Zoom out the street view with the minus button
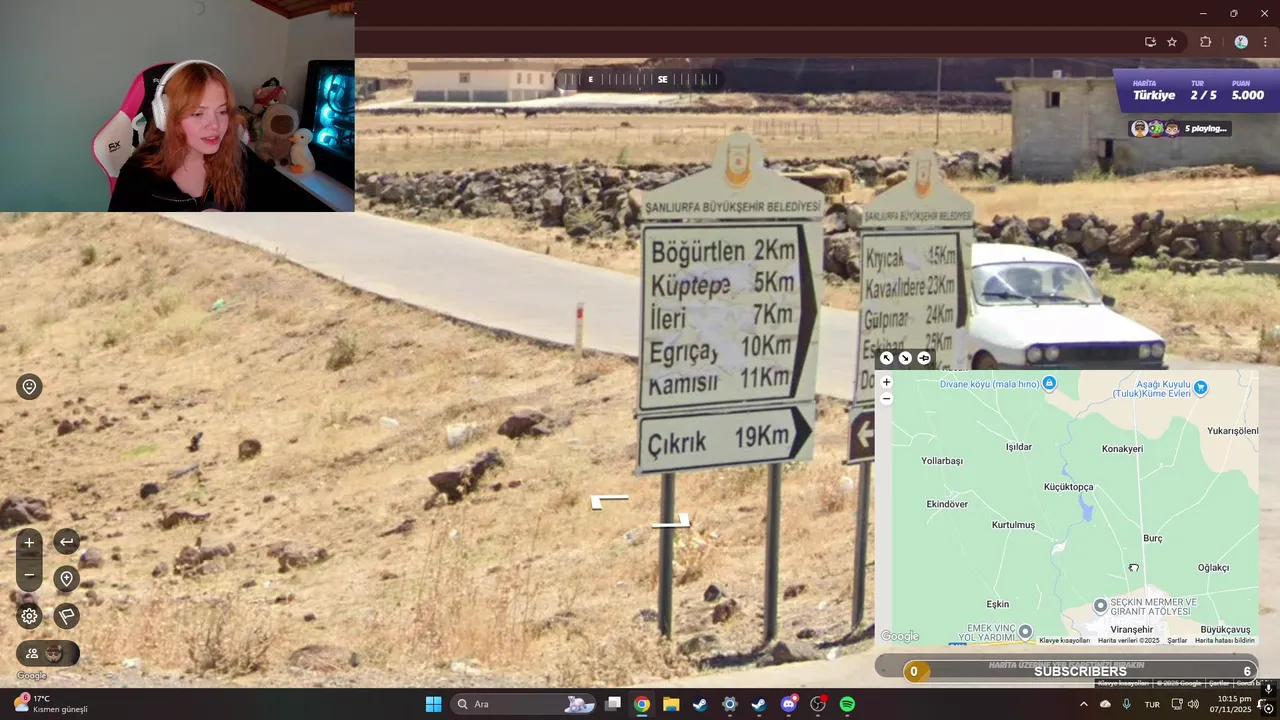The image size is (1280, 720). pos(29,575)
